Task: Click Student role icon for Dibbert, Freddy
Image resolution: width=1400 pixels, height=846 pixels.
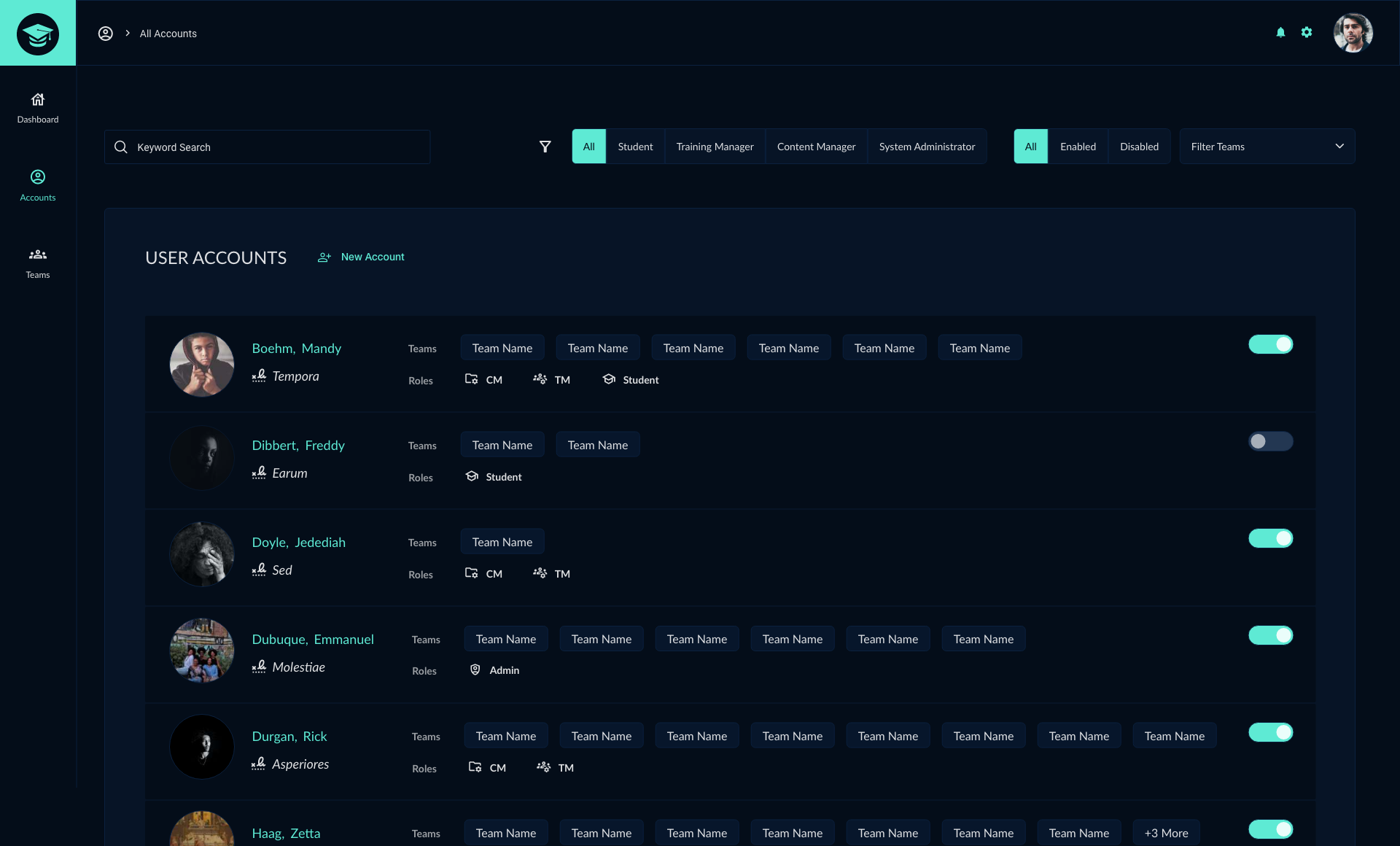Action: [x=472, y=476]
